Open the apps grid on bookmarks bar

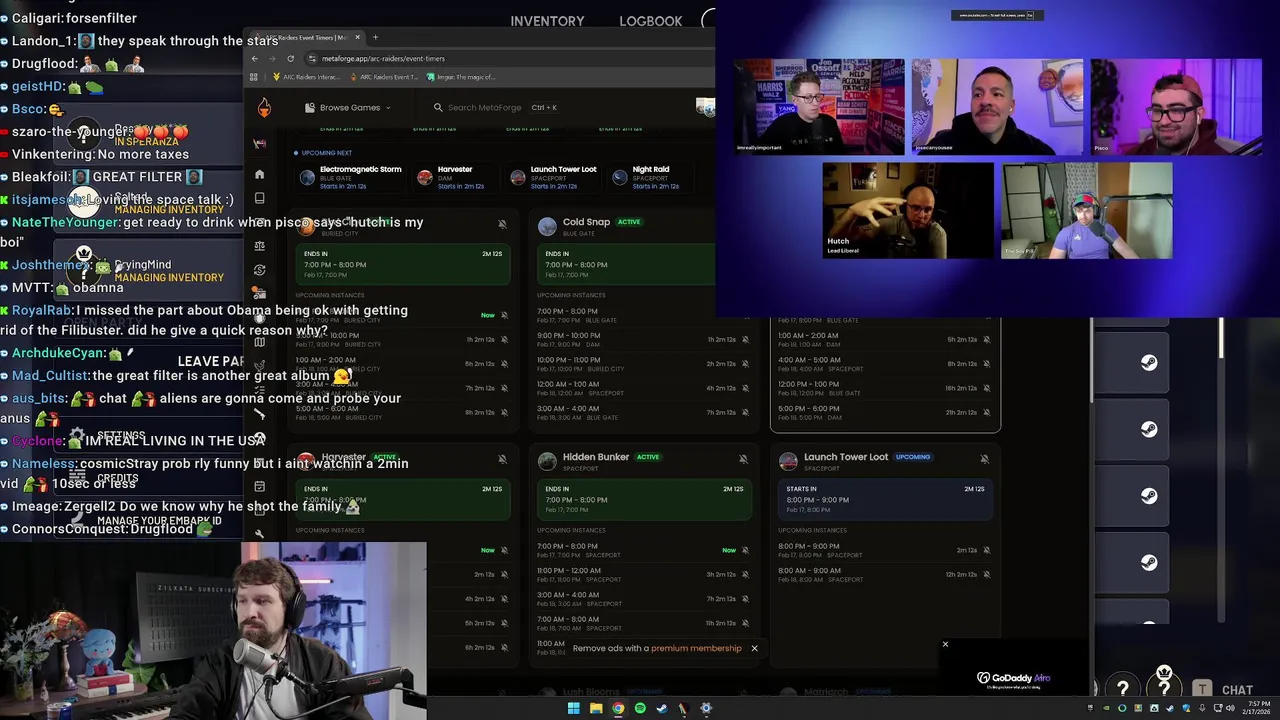254,76
